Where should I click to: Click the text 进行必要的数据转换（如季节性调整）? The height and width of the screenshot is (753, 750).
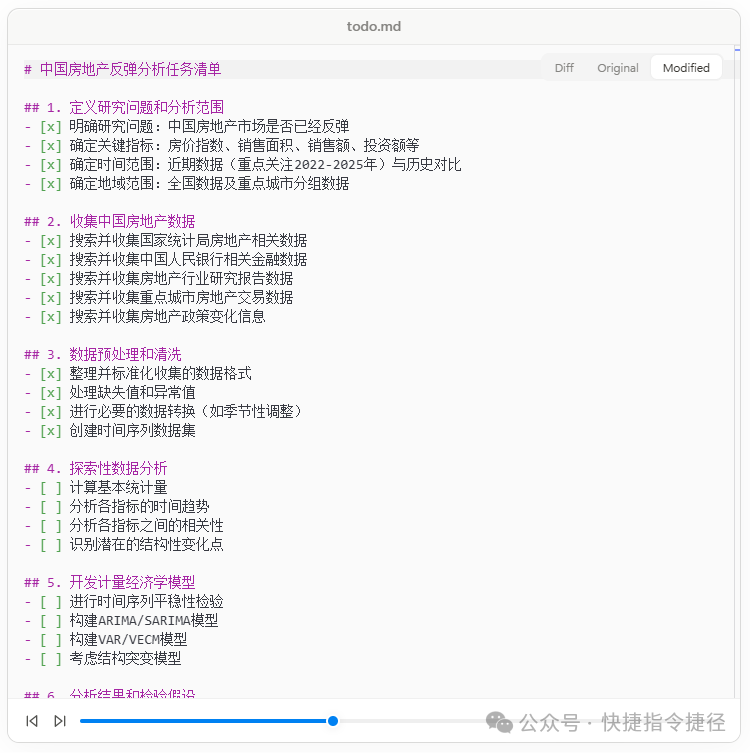[x=188, y=412]
